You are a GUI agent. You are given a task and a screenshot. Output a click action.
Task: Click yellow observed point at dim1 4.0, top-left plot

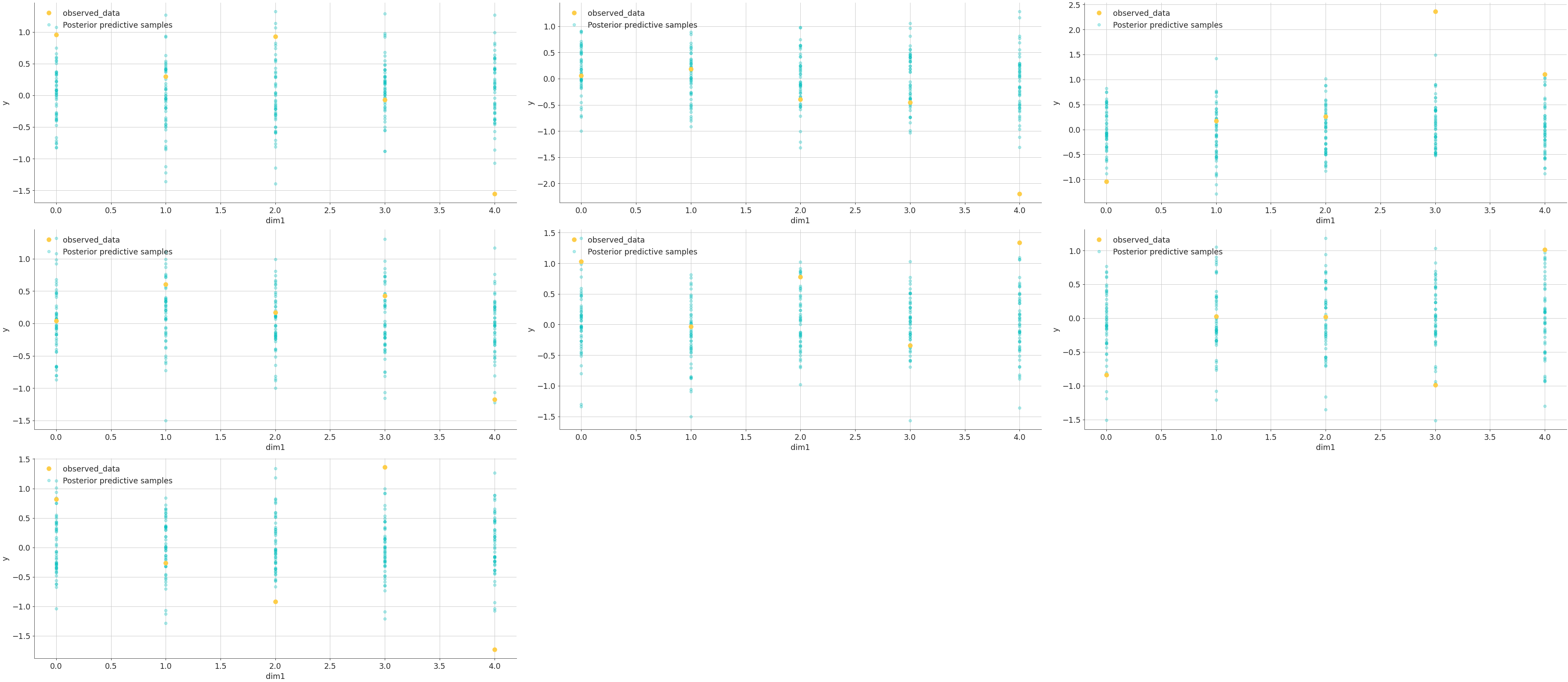pos(494,194)
